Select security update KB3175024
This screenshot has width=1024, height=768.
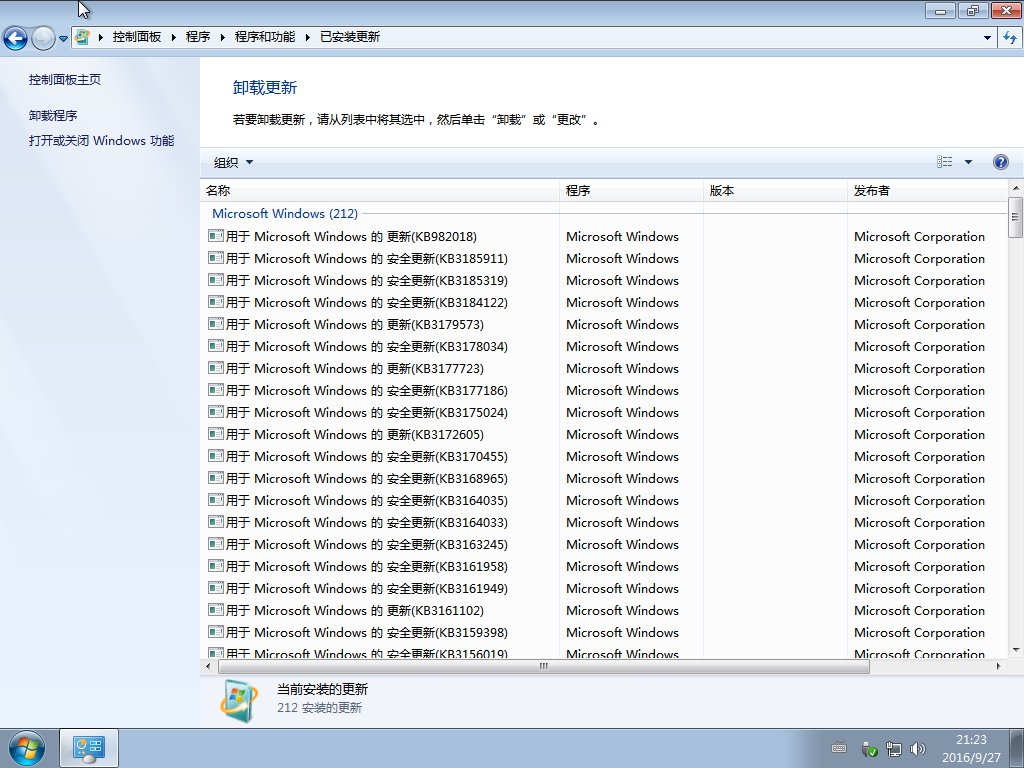[x=604, y=413]
